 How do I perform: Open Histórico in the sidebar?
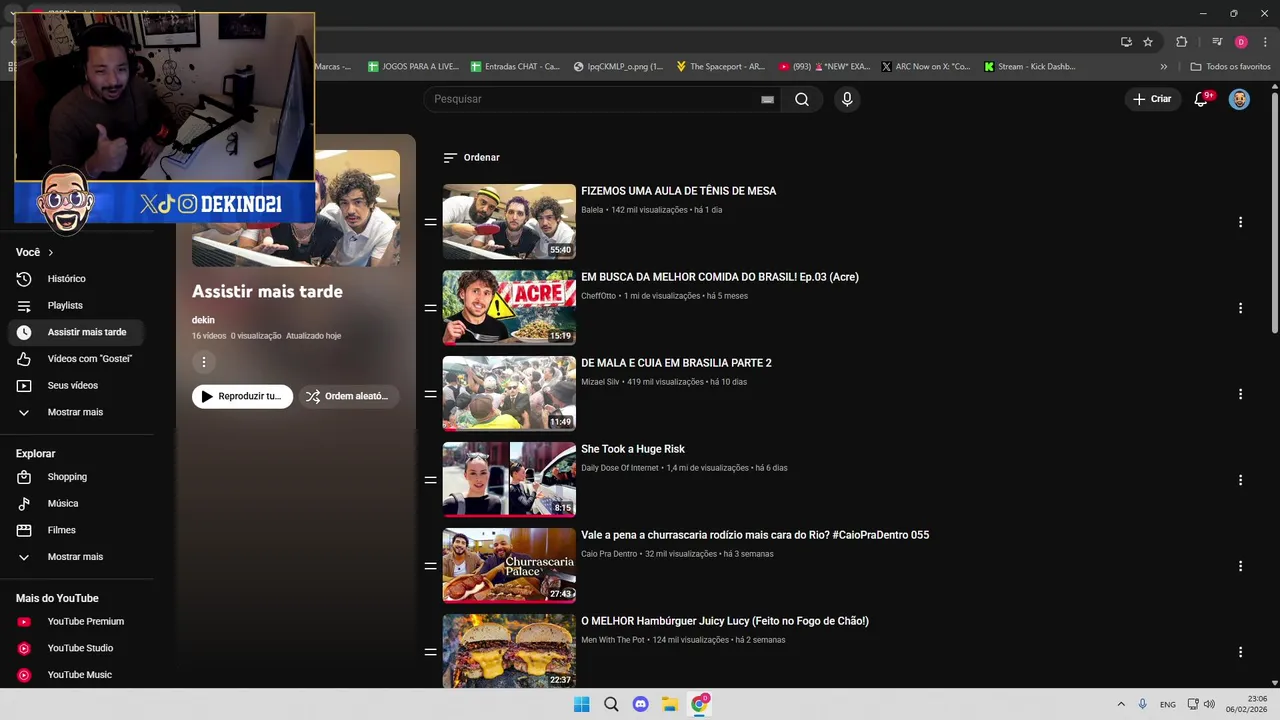[75, 279]
